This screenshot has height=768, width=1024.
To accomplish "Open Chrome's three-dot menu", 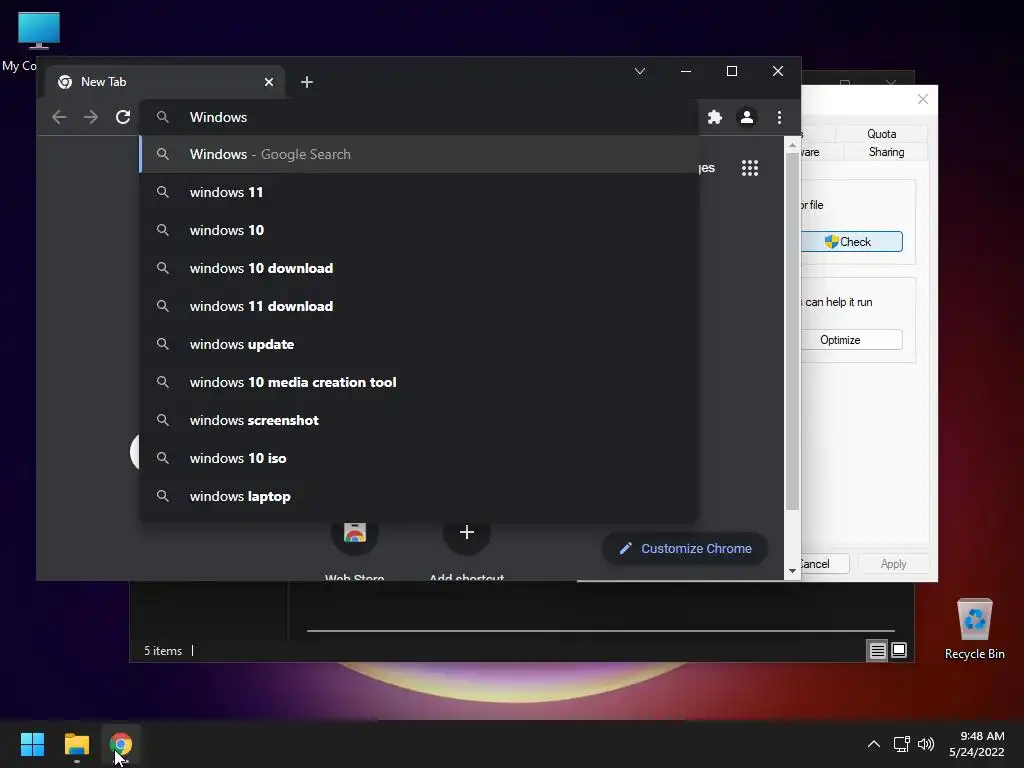I will [x=779, y=117].
